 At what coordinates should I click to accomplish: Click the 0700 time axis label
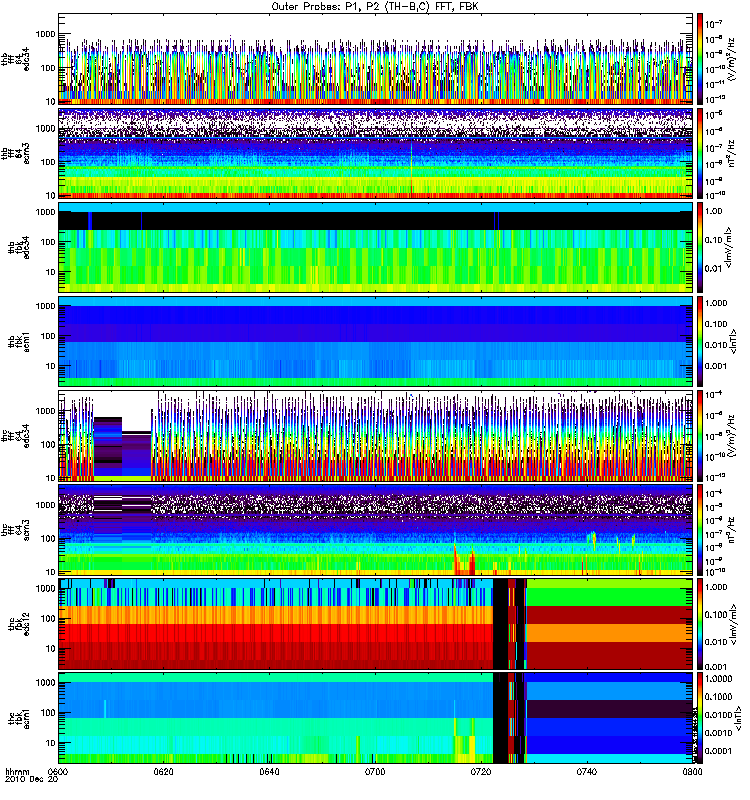[375, 771]
